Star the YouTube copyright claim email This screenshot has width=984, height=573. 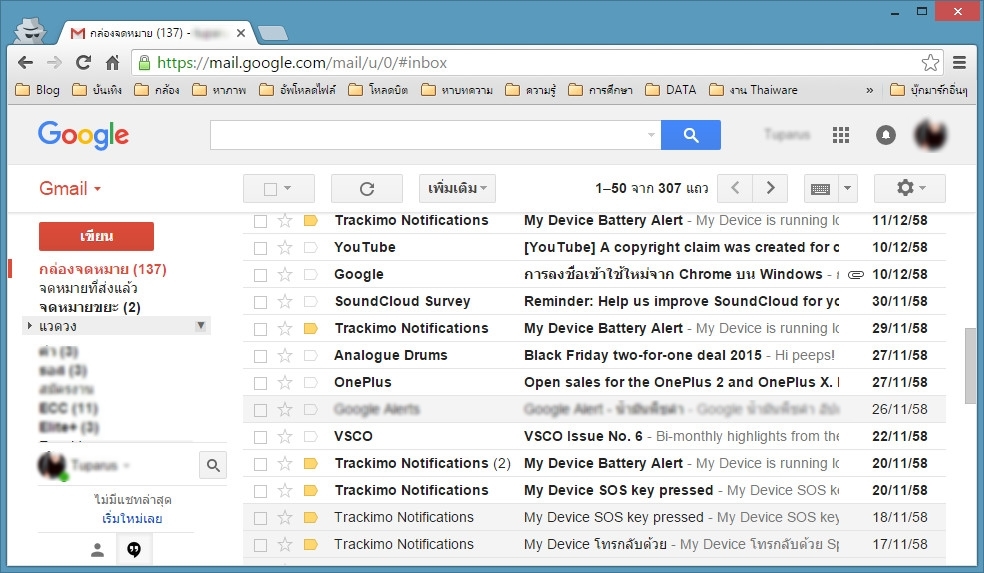[285, 247]
